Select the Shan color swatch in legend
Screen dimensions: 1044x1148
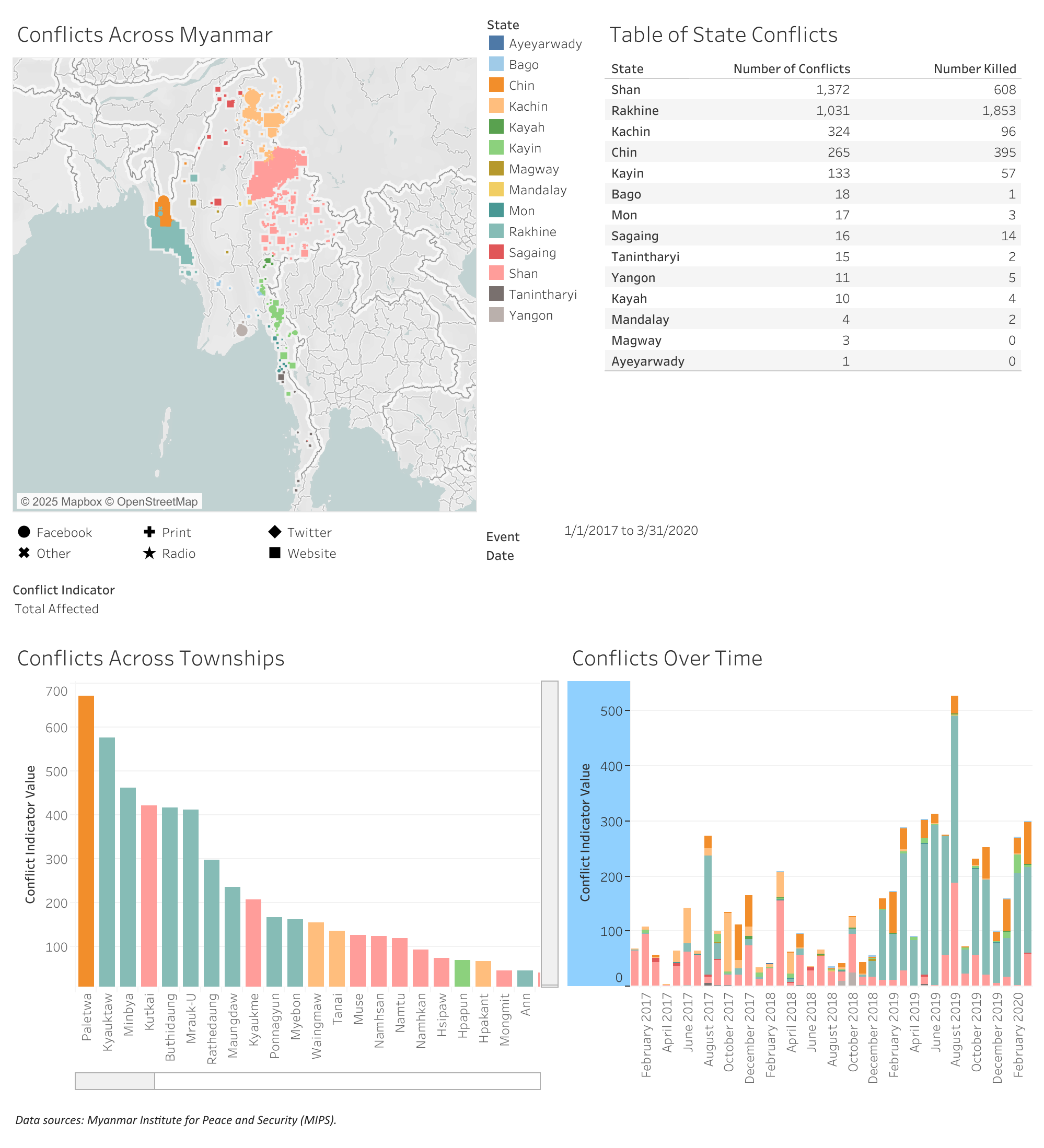(496, 273)
